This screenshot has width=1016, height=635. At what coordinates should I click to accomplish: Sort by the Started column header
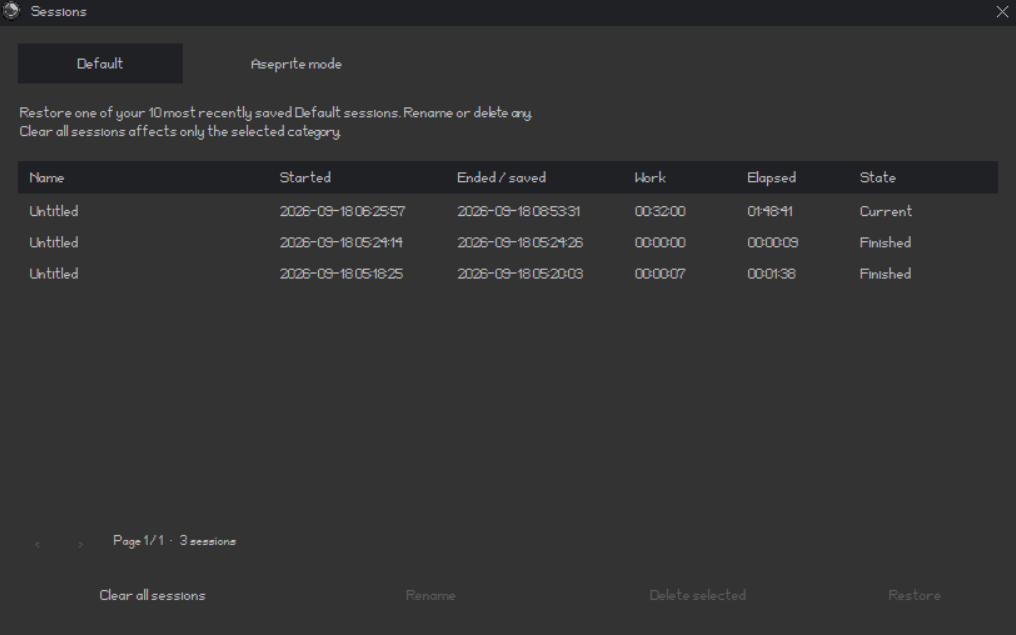pos(305,178)
